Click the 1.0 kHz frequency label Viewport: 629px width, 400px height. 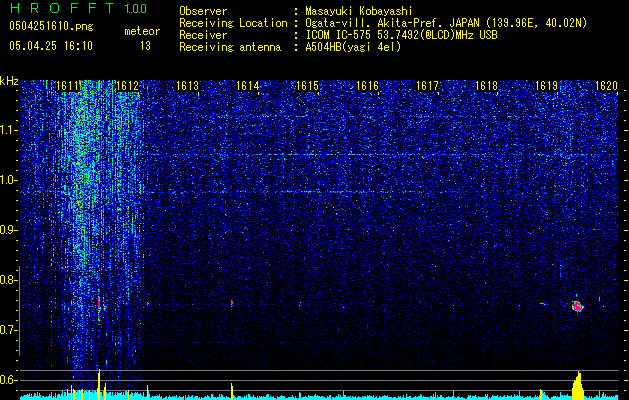tap(9, 180)
